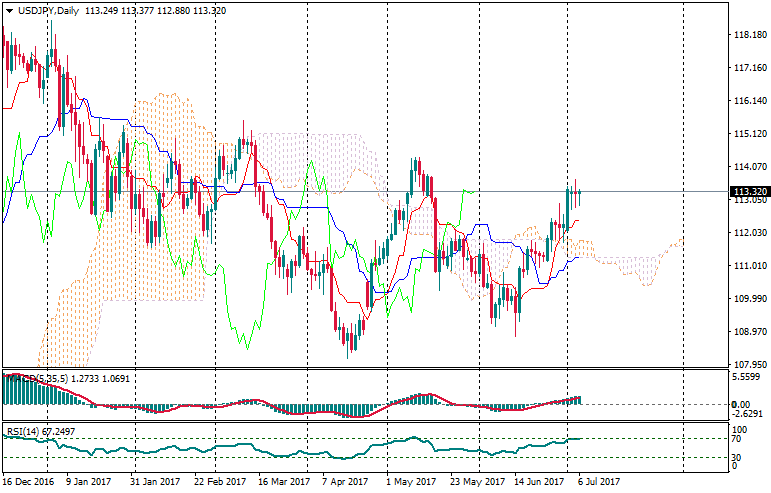This screenshot has height=493, width=771.
Task: Click the 107.950 price at axis bottom
Action: 749,365
